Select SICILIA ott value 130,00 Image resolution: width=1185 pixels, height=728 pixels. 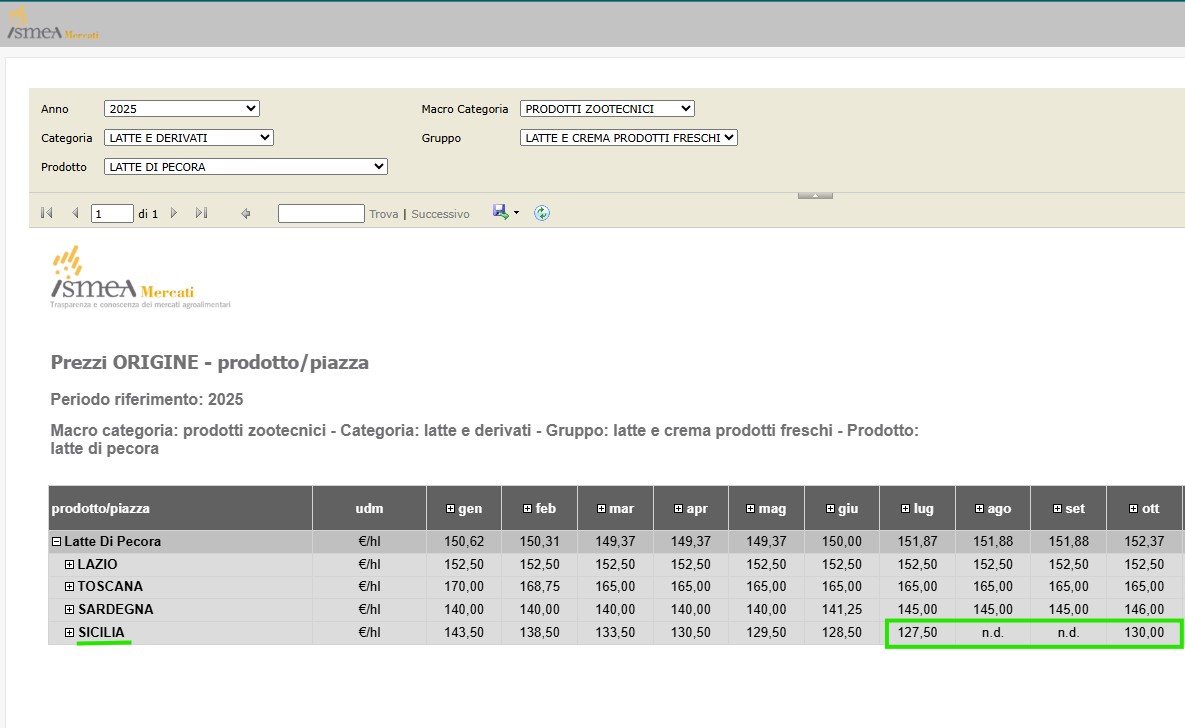1144,632
